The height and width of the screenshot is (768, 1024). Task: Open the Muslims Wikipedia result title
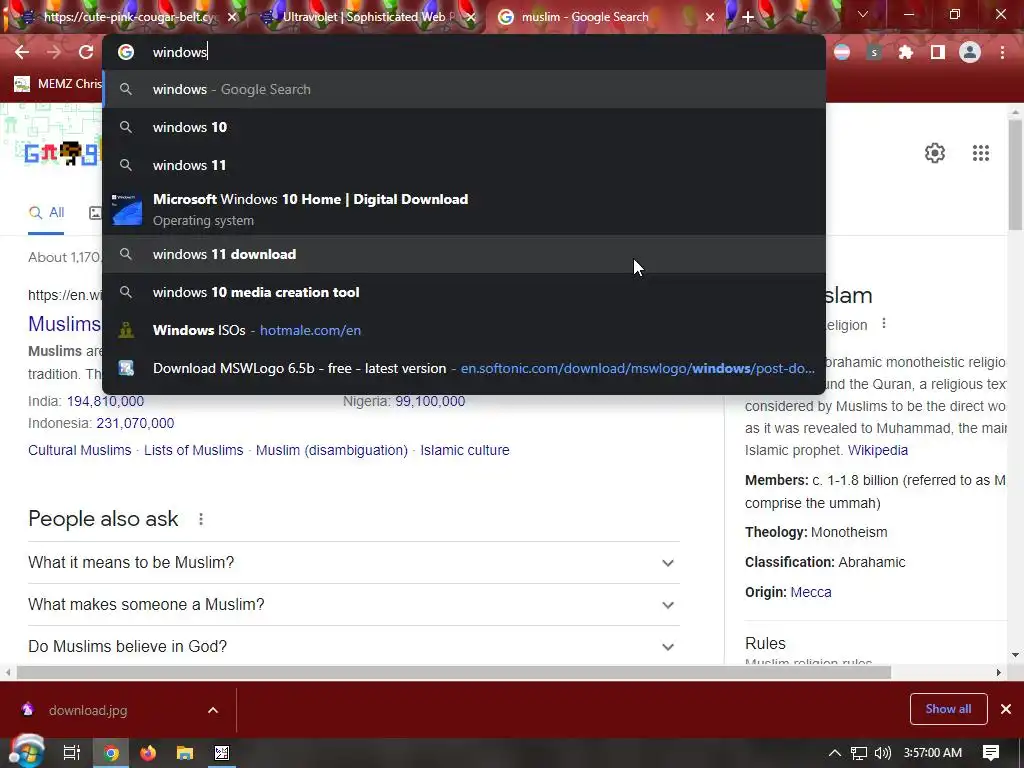[64, 324]
